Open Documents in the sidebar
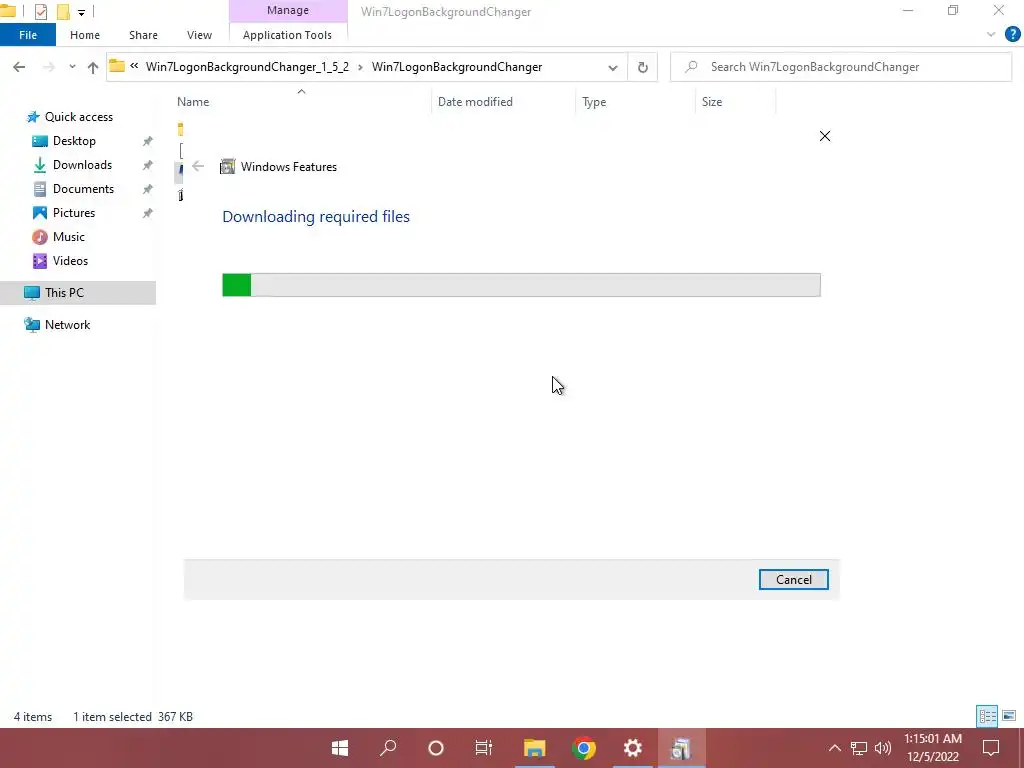The height and width of the screenshot is (768, 1024). tap(83, 189)
